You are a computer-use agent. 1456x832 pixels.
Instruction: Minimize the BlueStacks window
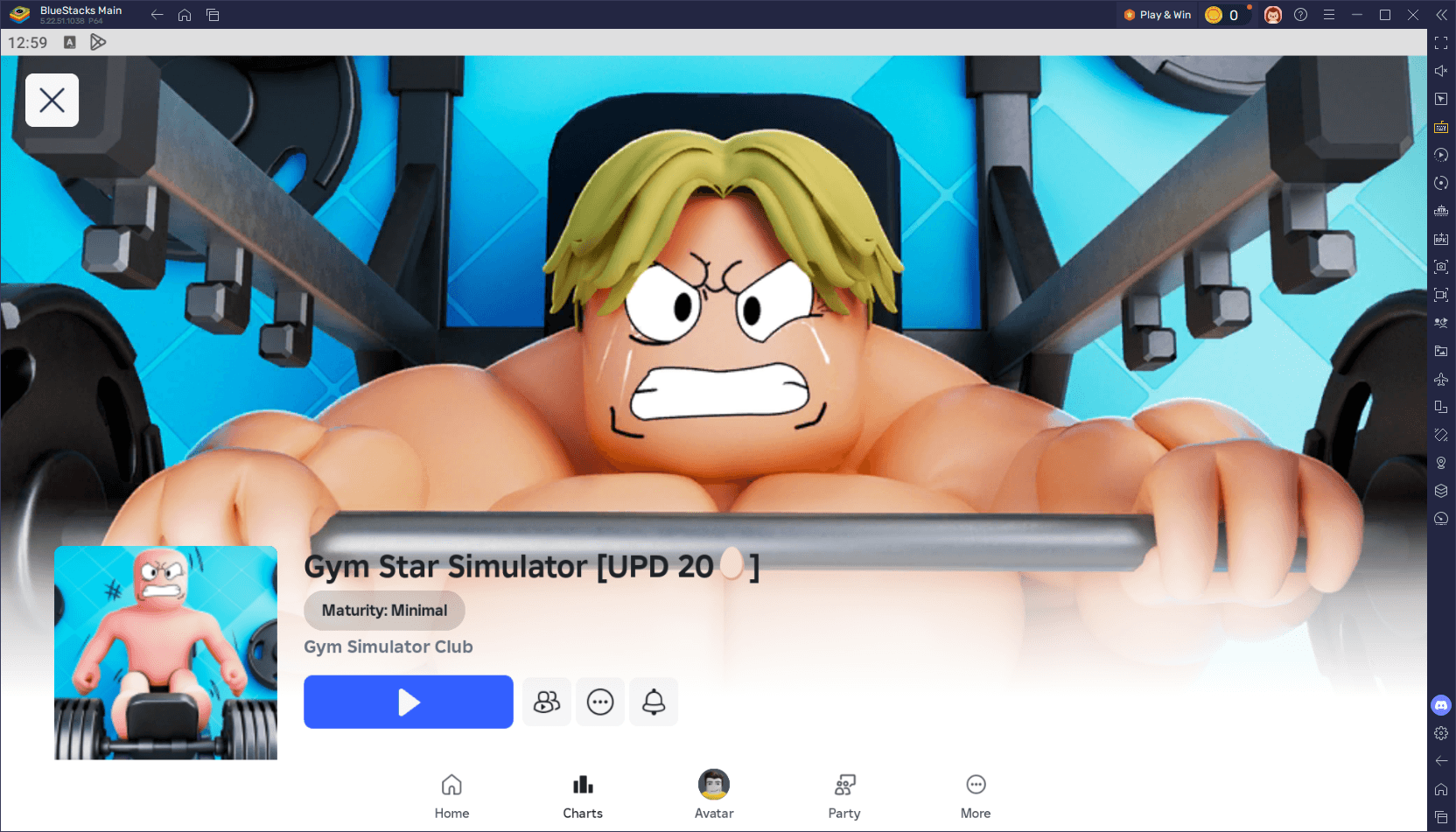tap(1357, 15)
